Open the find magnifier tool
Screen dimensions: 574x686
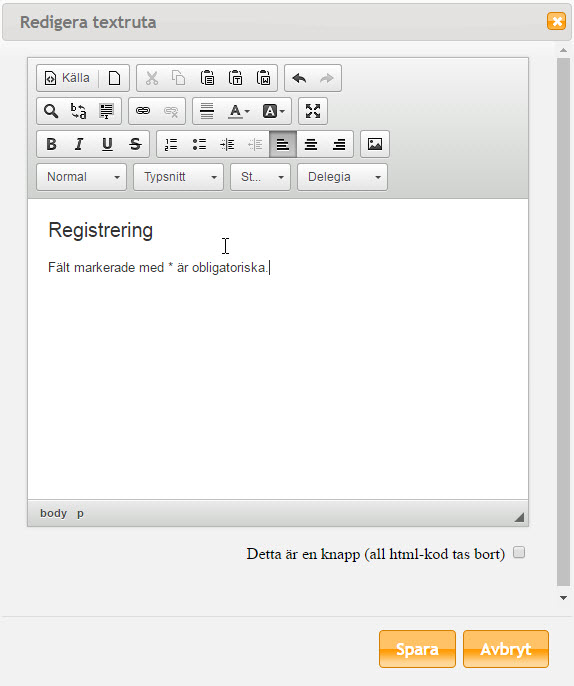(x=51, y=111)
